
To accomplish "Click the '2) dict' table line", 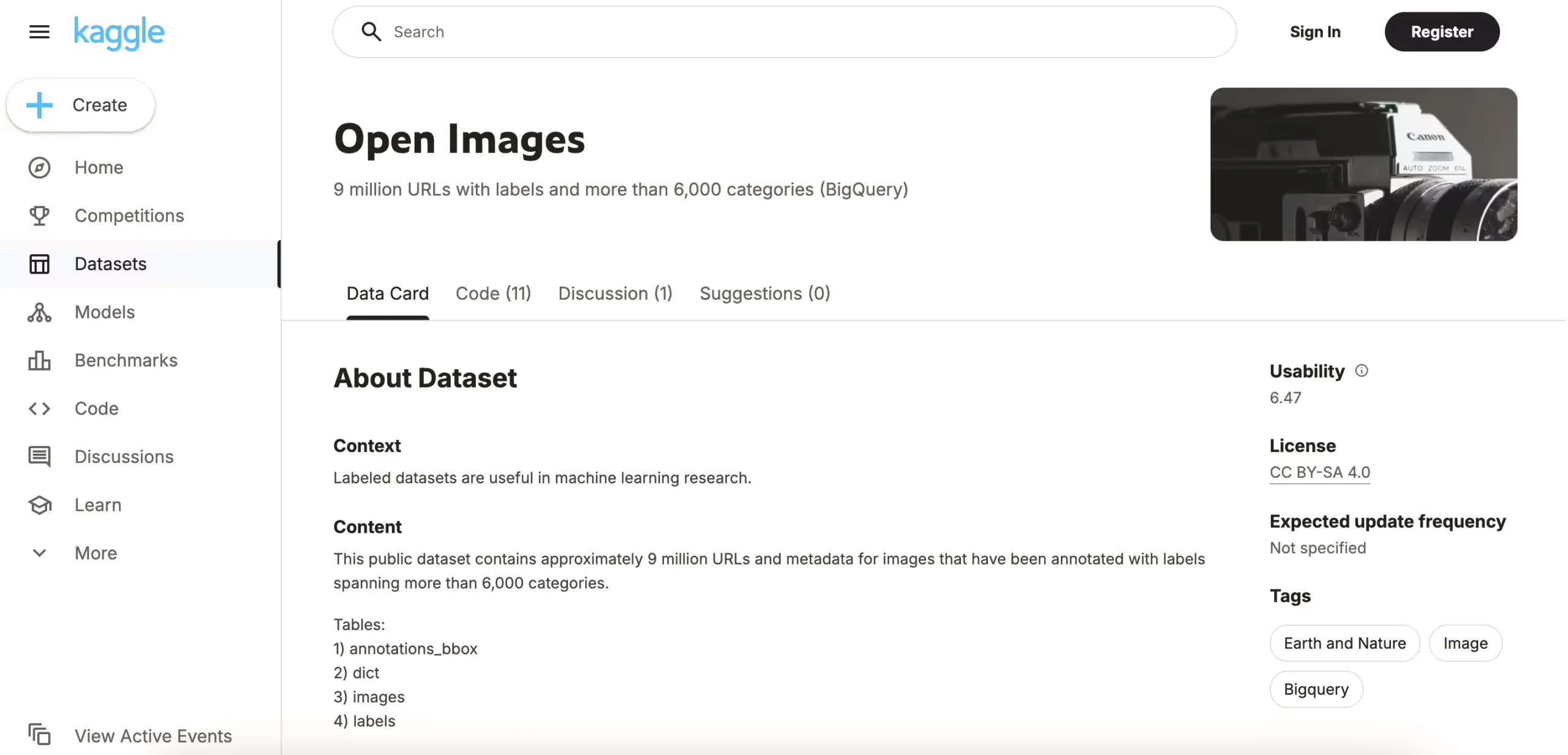I will pos(356,672).
